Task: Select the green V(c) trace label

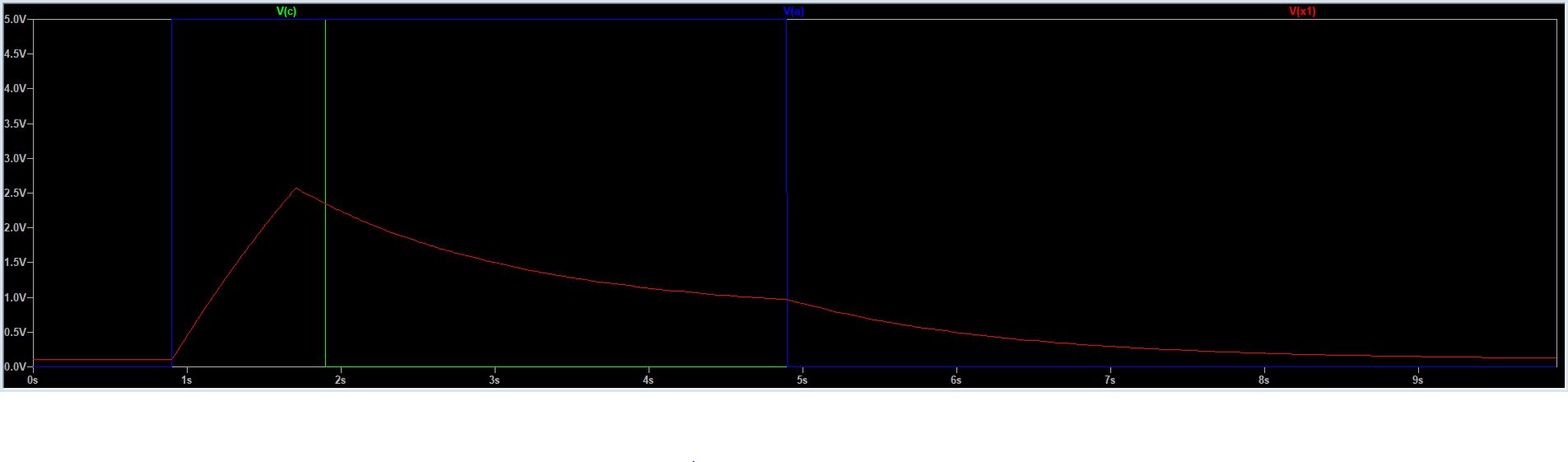Action: 286,12
